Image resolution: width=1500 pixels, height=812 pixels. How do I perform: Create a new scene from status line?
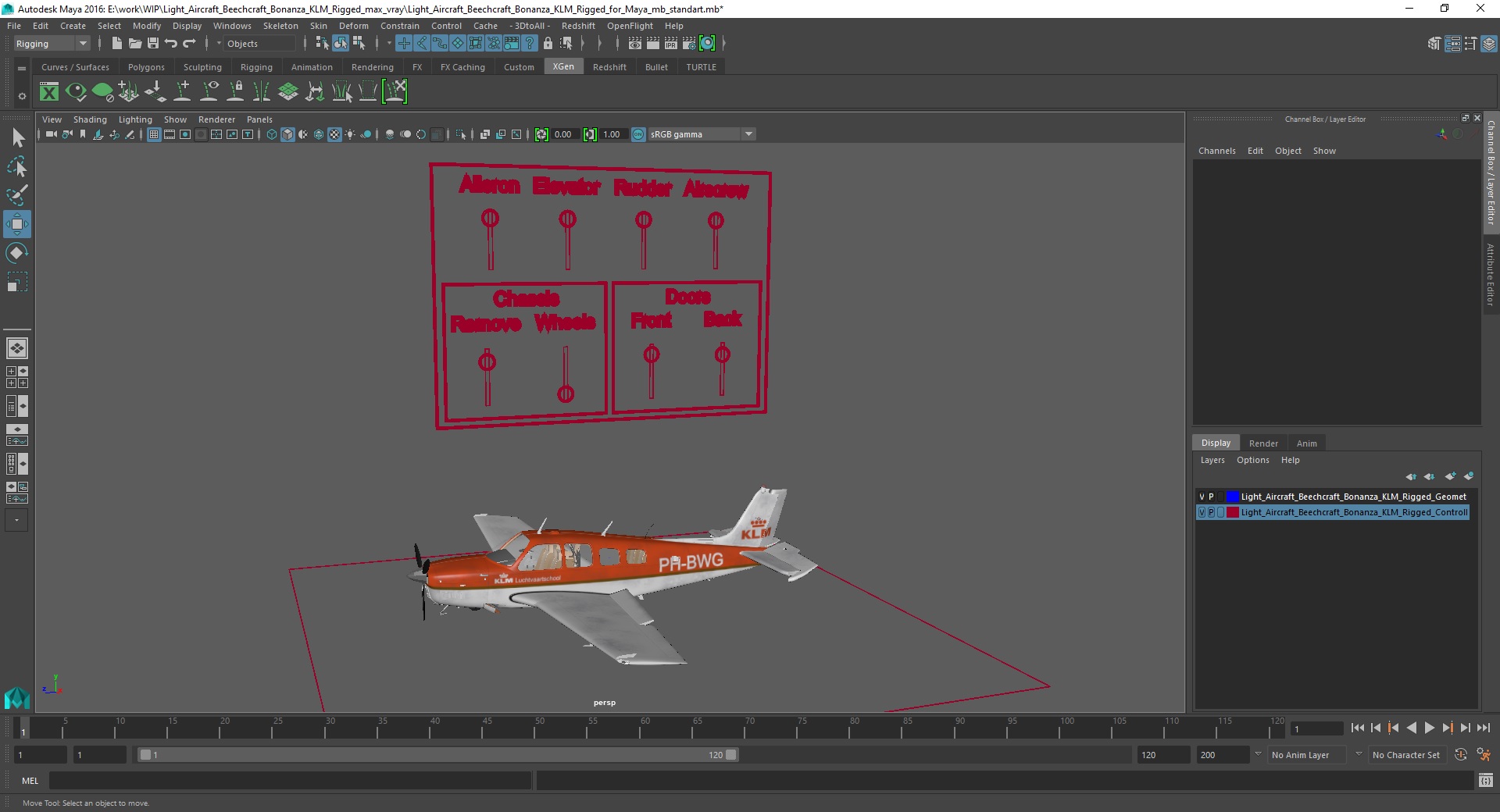(116, 44)
